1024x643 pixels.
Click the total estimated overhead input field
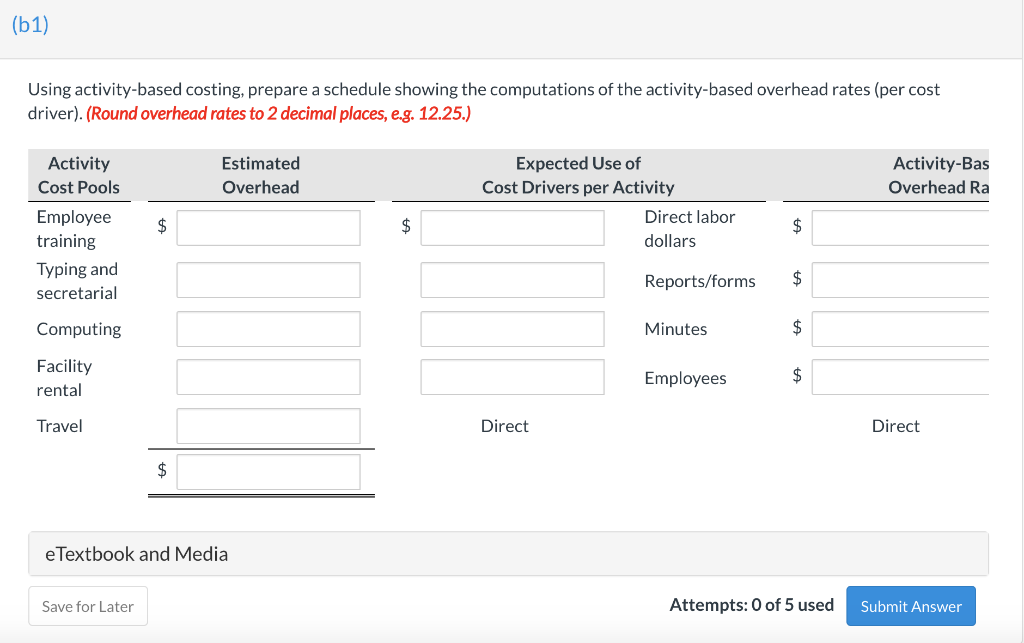click(268, 471)
